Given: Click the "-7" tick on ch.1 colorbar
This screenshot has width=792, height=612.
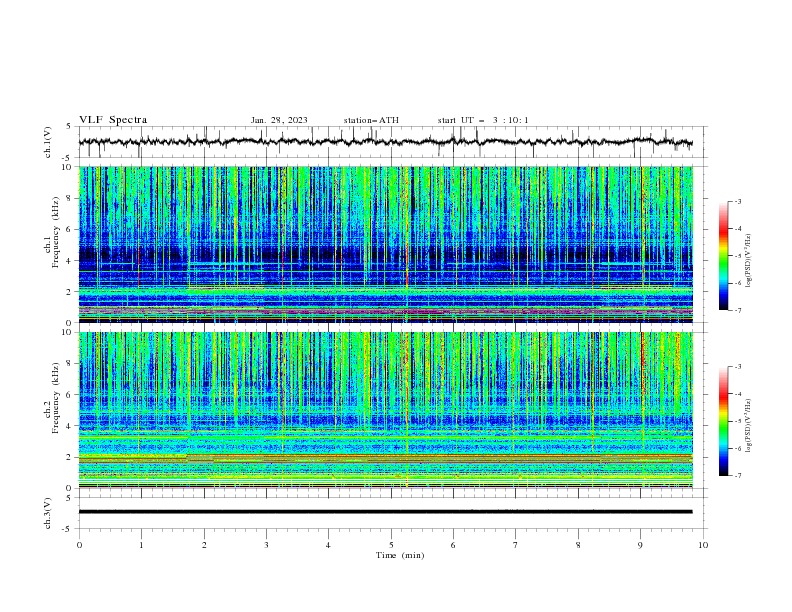Looking at the screenshot, I should click(x=737, y=310).
